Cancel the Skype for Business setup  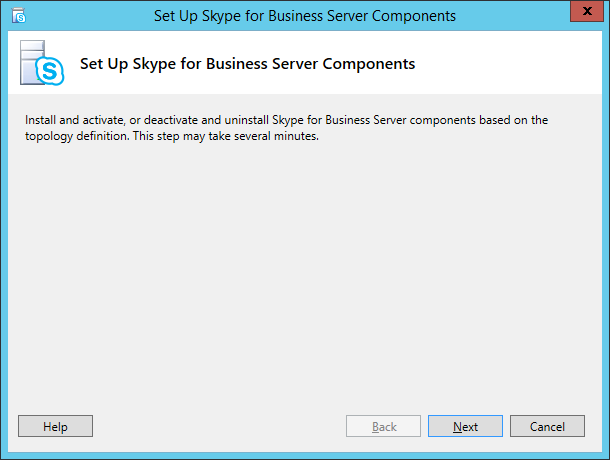(x=547, y=426)
